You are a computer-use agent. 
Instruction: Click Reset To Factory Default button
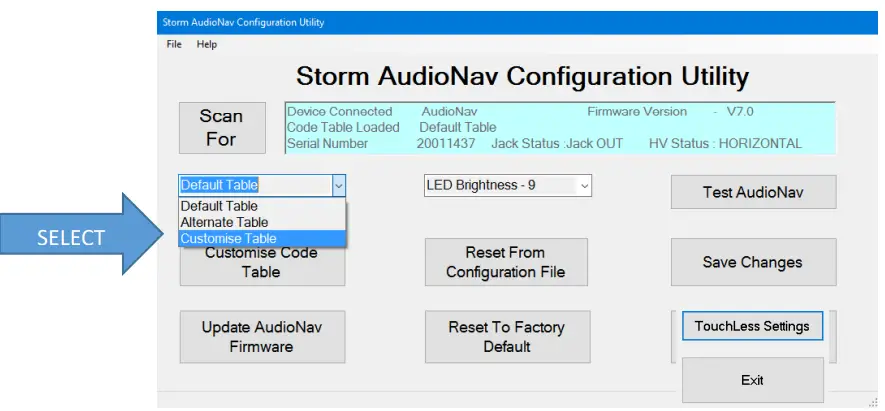click(507, 336)
